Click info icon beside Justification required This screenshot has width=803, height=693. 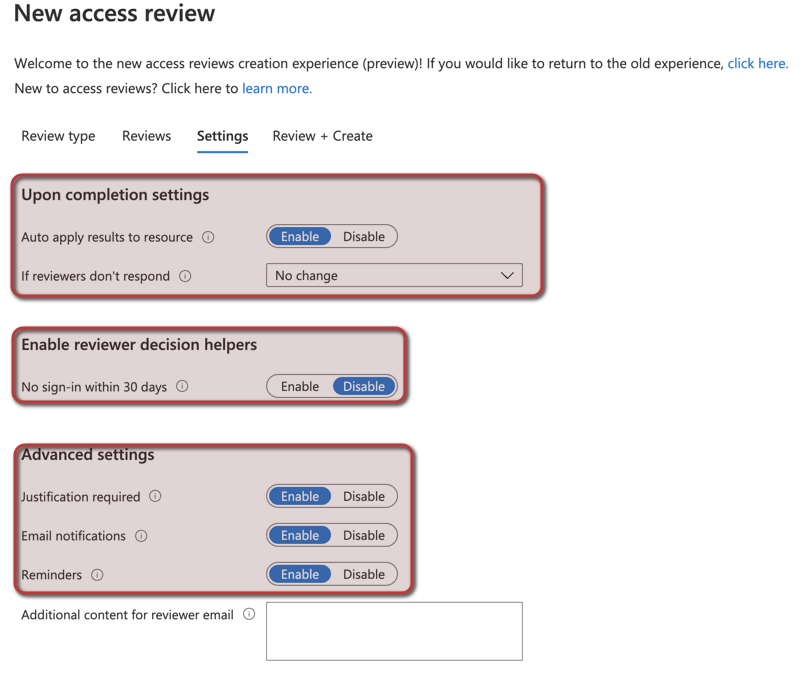tap(155, 496)
